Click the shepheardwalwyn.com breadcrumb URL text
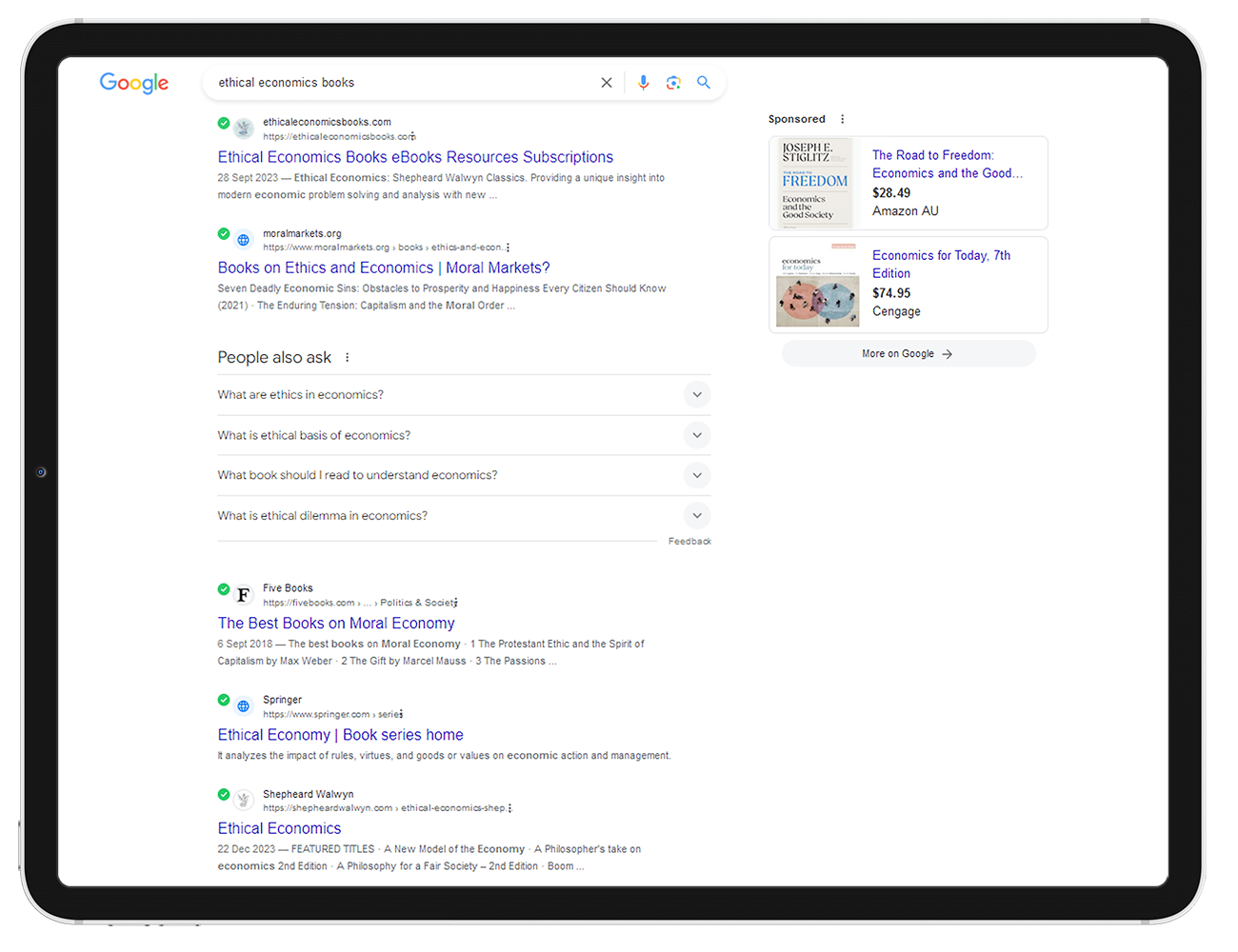 [385, 808]
